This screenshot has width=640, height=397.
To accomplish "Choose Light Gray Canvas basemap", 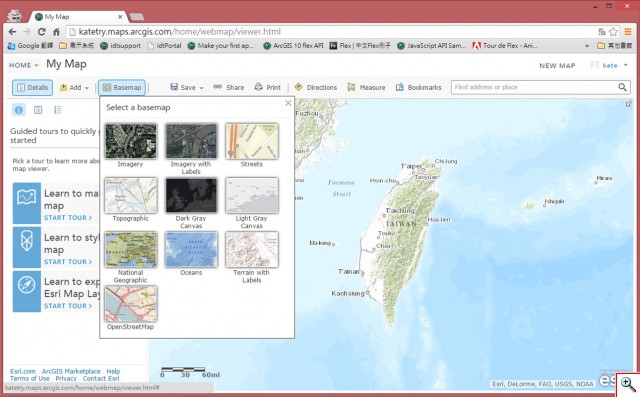I will 252,195.
